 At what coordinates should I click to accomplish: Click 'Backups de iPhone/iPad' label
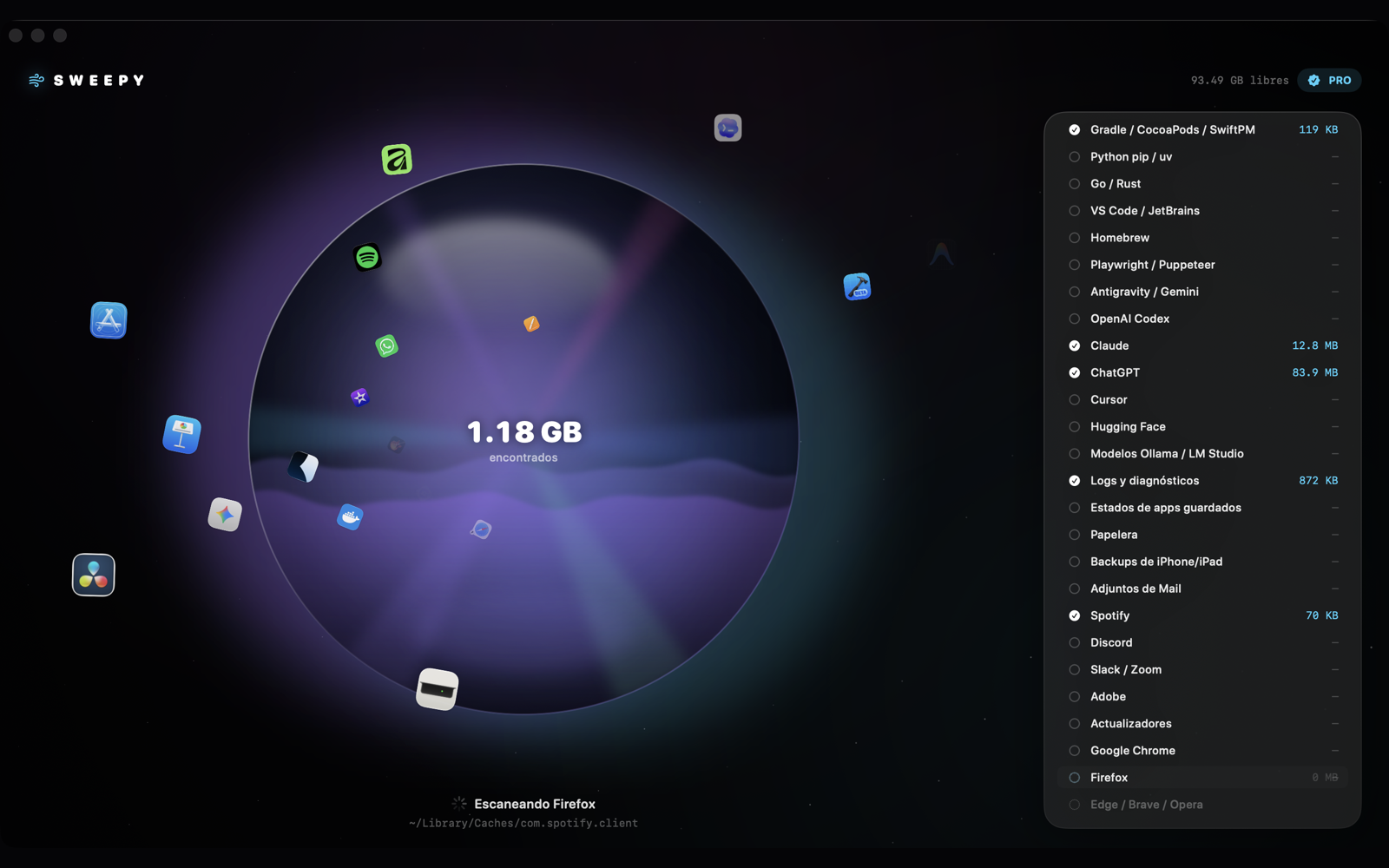pyautogui.click(x=1156, y=562)
